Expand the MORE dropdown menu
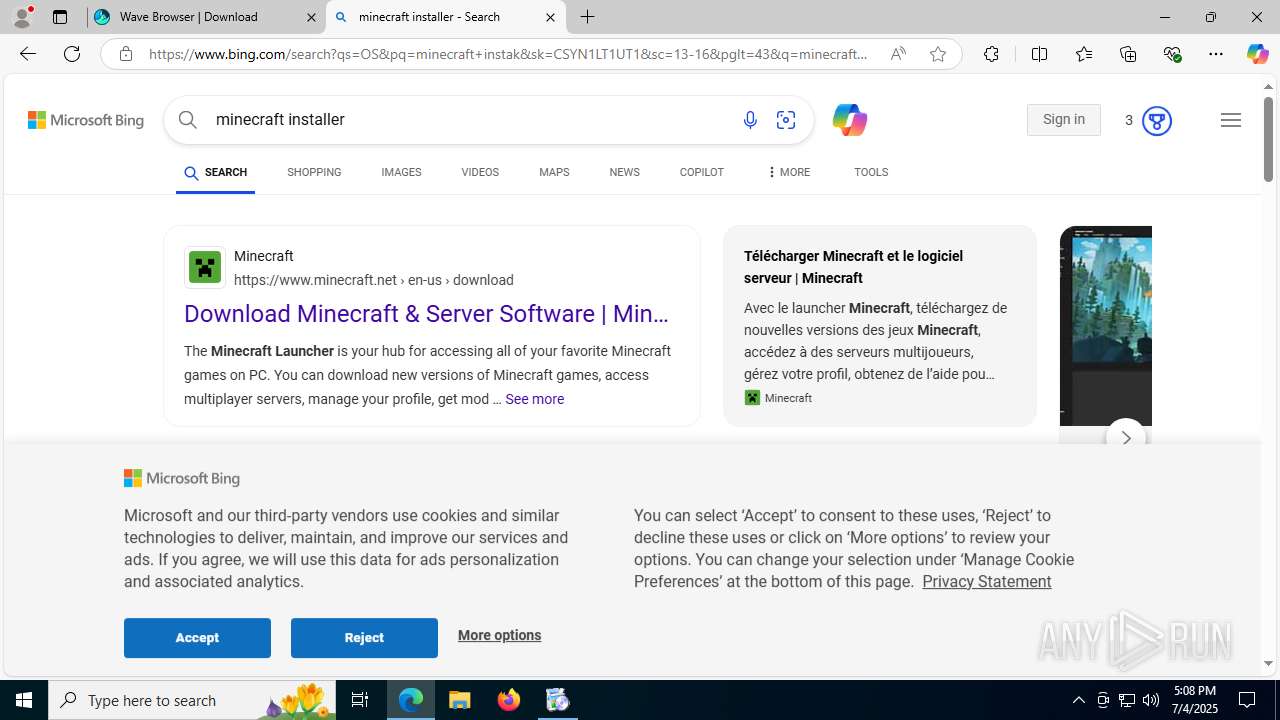This screenshot has height=720, width=1280. pyautogui.click(x=788, y=173)
